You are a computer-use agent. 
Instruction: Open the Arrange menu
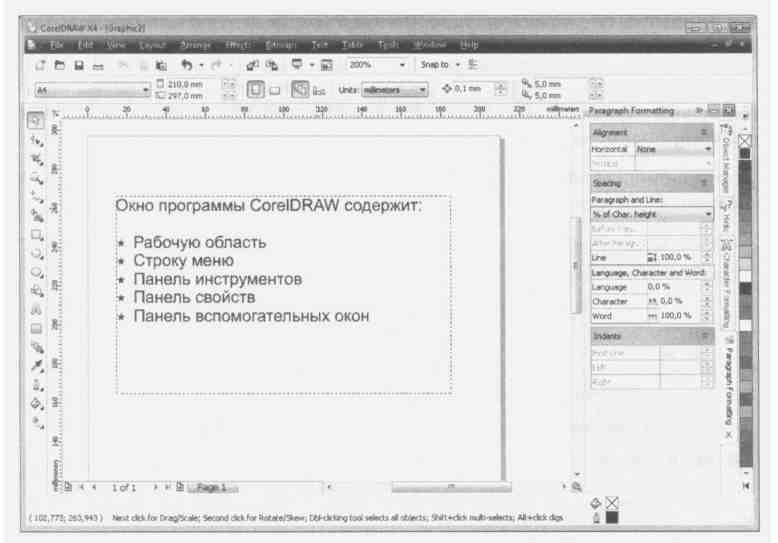pos(195,45)
